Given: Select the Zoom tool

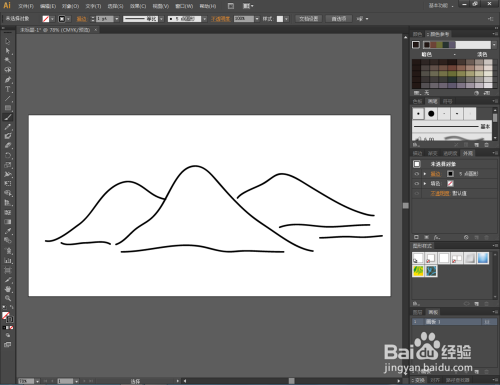Looking at the screenshot, I should [x=8, y=298].
